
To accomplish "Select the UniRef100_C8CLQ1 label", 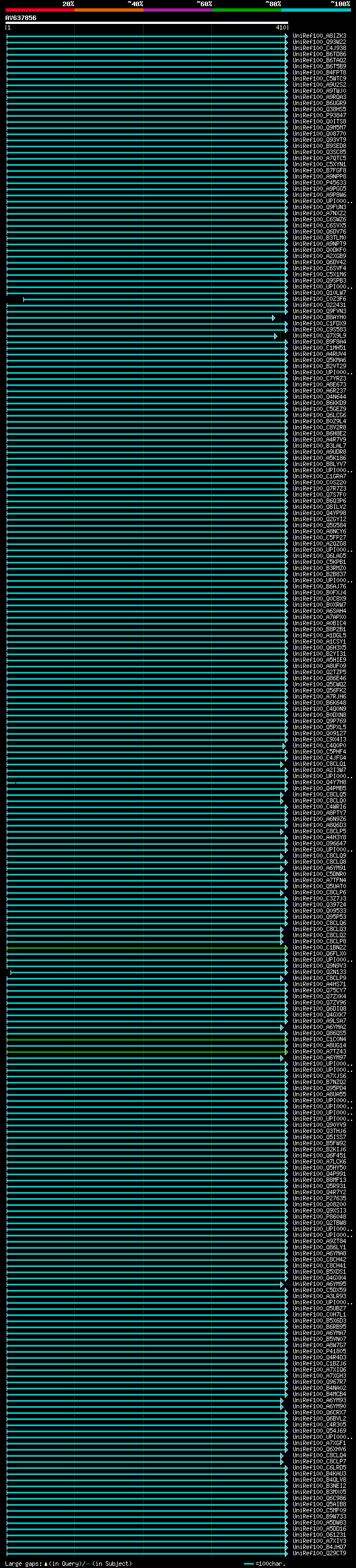I will [319, 764].
